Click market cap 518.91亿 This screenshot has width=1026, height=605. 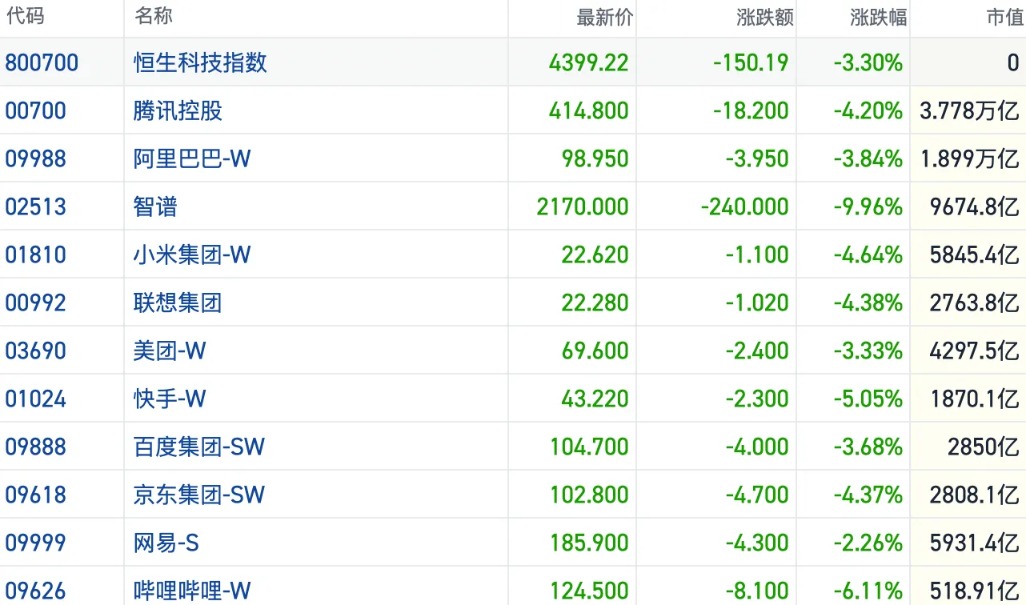click(975, 591)
